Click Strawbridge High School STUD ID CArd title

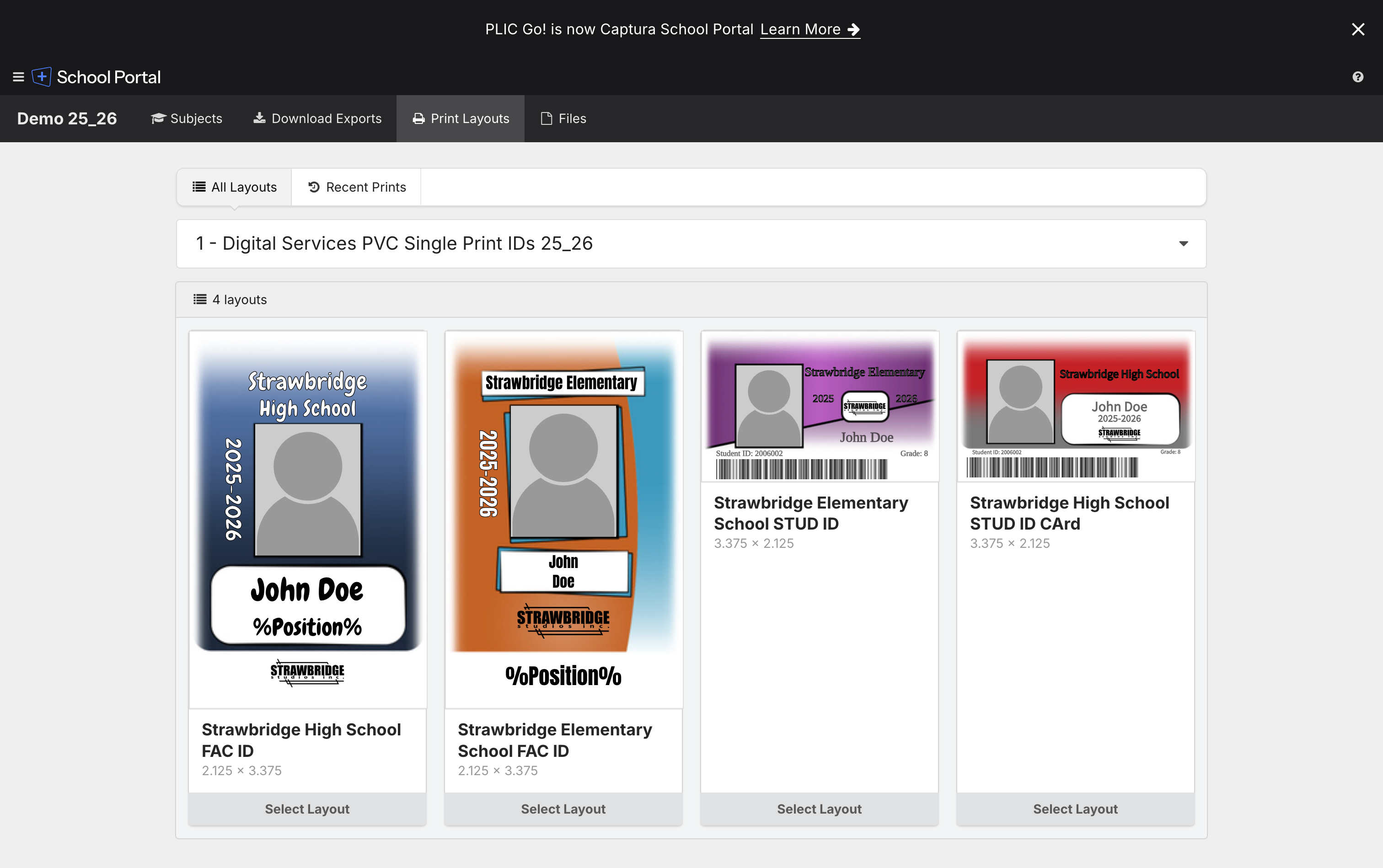pyautogui.click(x=1070, y=513)
